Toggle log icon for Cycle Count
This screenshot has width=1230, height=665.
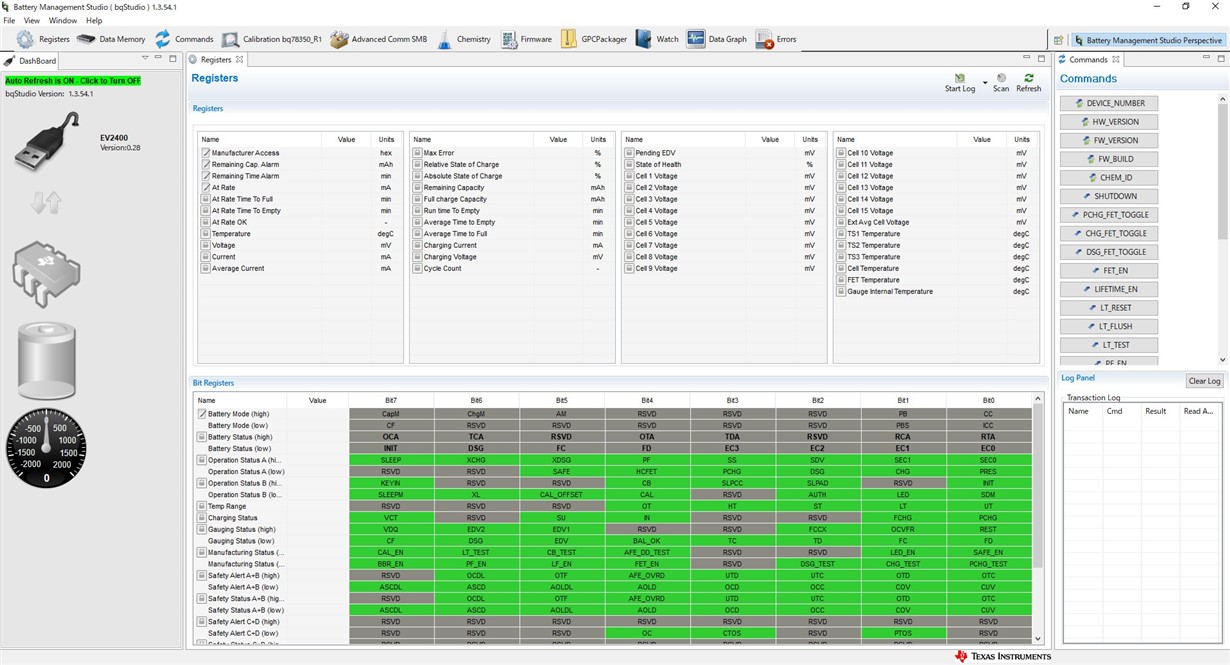[x=417, y=268]
